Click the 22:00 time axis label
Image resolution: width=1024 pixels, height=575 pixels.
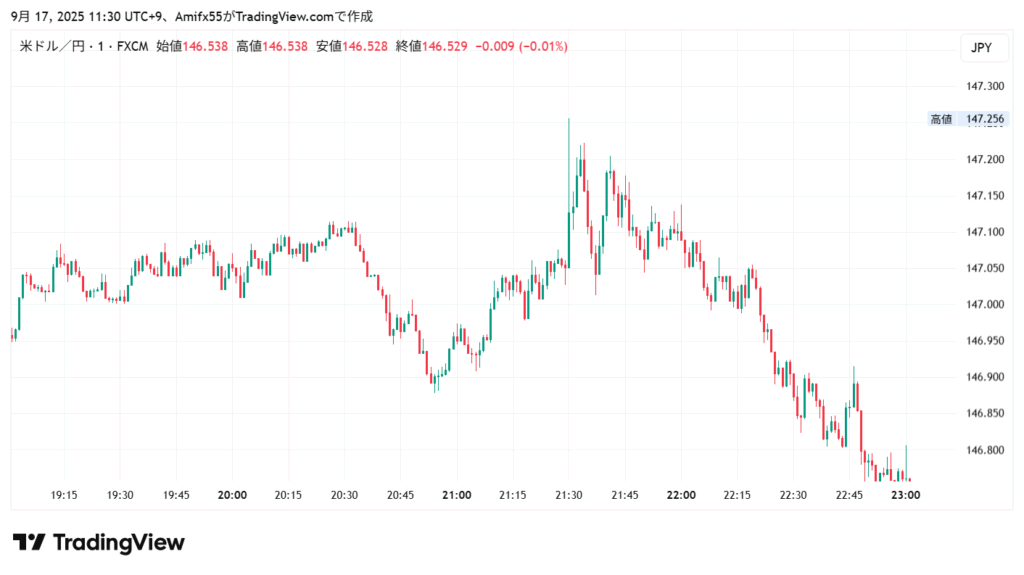point(682,494)
